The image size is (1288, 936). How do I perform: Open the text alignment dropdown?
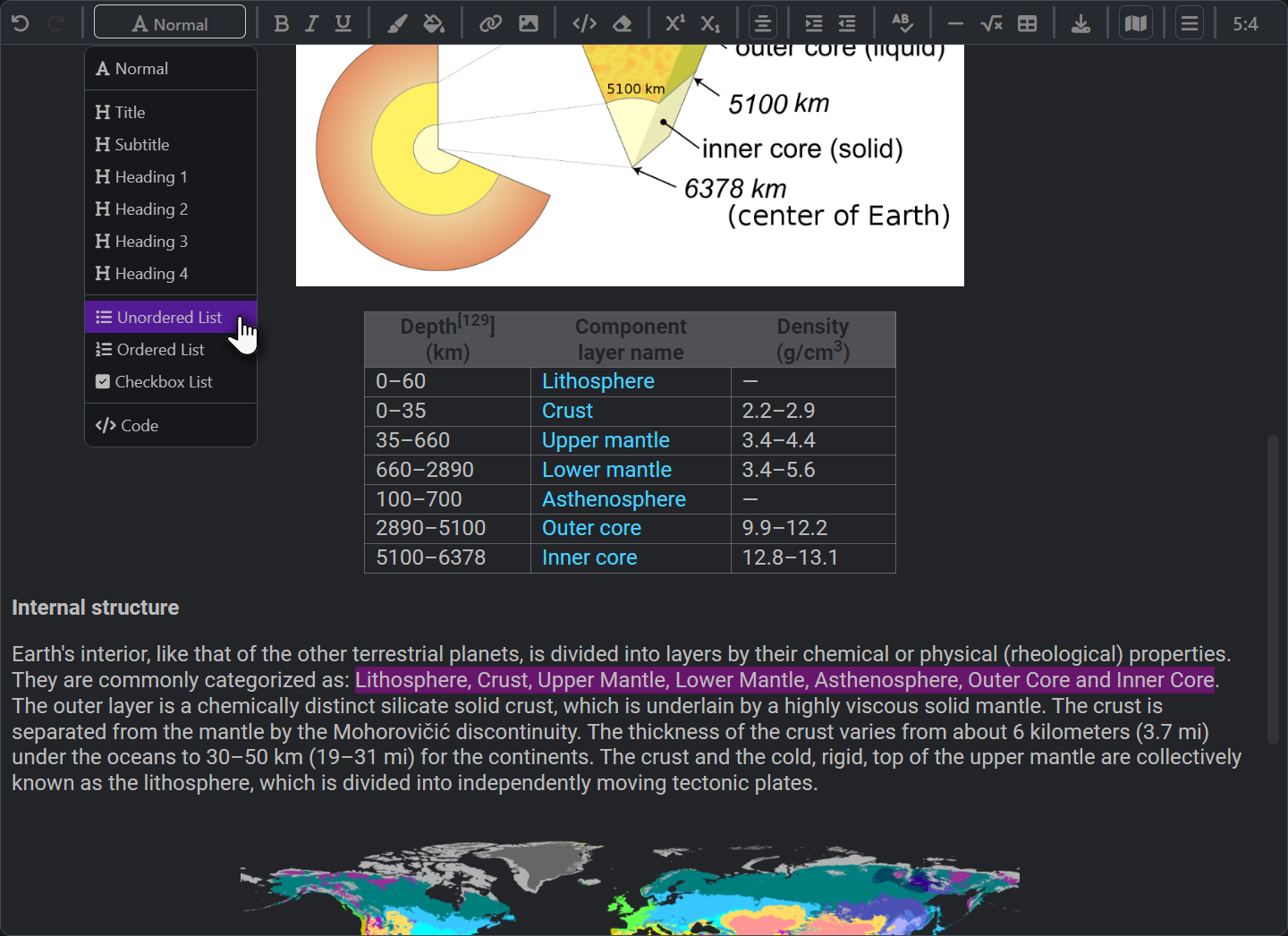point(763,24)
